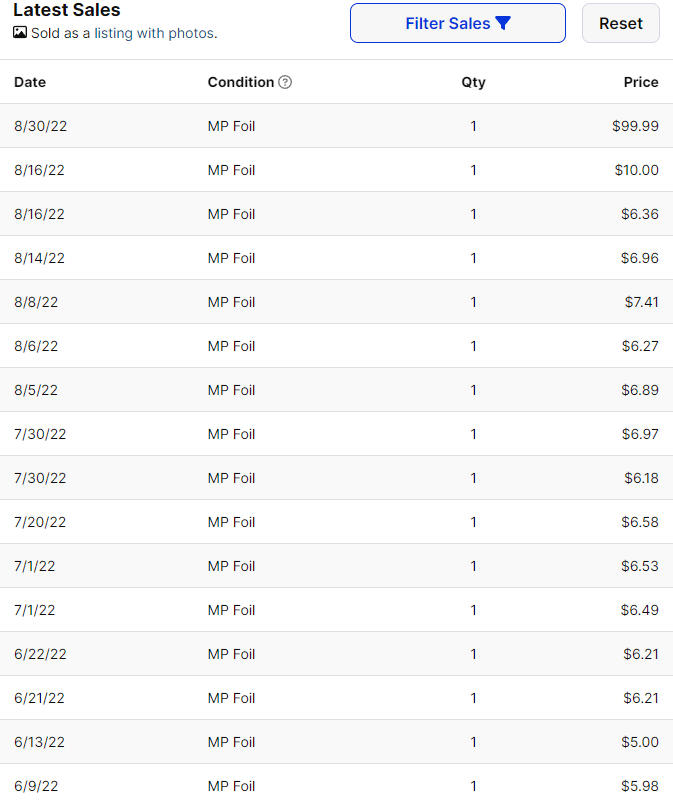Click the $10.00 sale price
This screenshot has height=806, width=673.
point(637,170)
